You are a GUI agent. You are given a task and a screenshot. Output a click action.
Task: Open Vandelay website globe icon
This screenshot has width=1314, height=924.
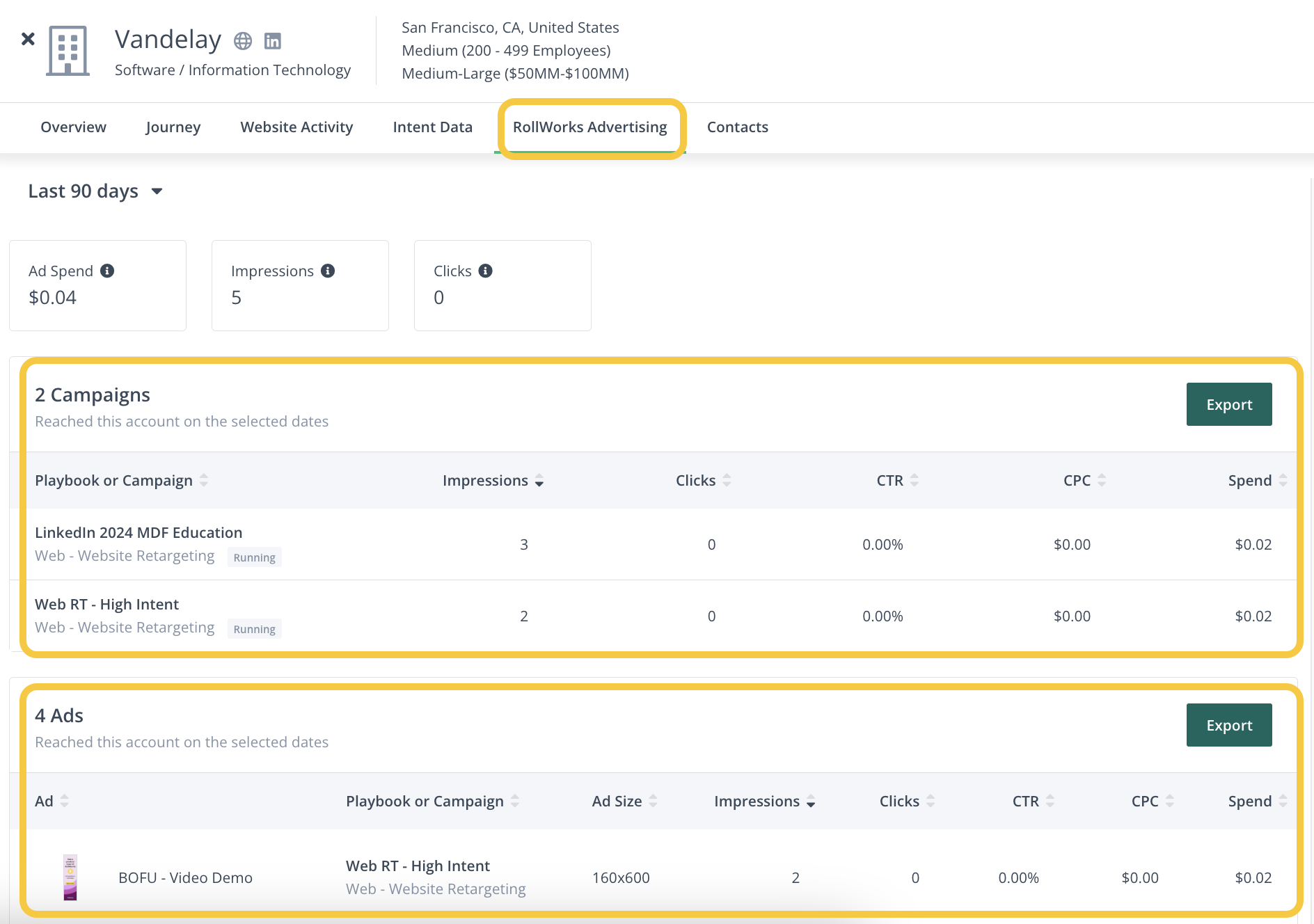tap(243, 41)
